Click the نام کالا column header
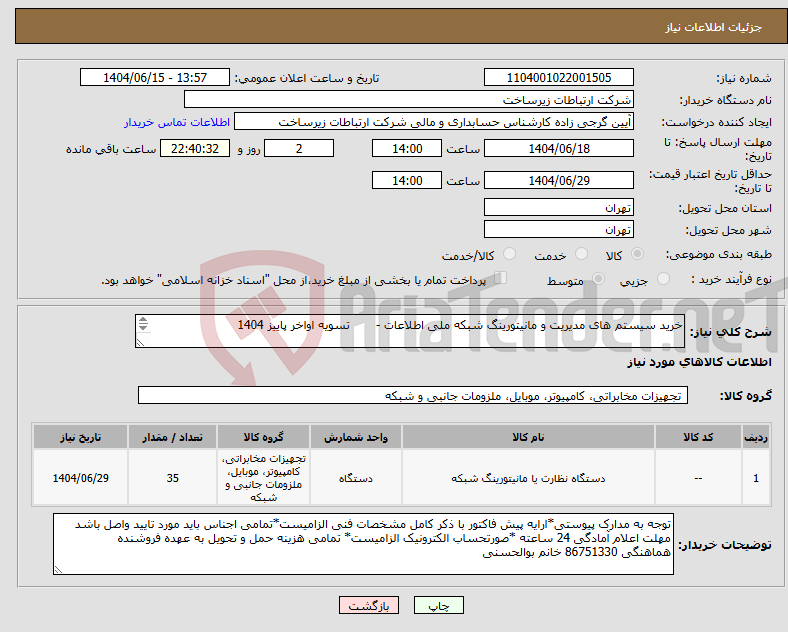 (528, 437)
